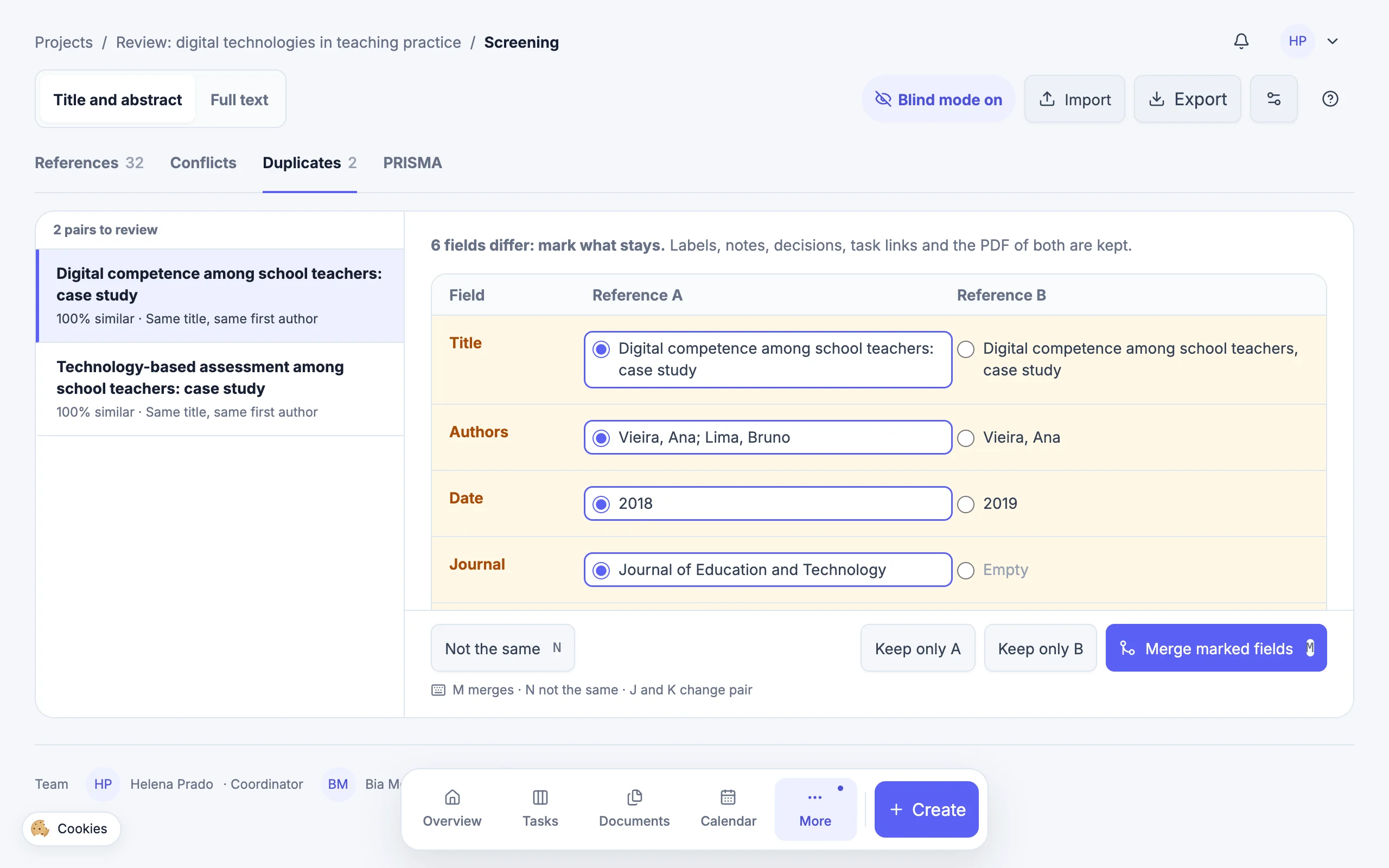Image resolution: width=1389 pixels, height=868 pixels.
Task: Expand the account chevron dropdown
Action: (x=1333, y=41)
